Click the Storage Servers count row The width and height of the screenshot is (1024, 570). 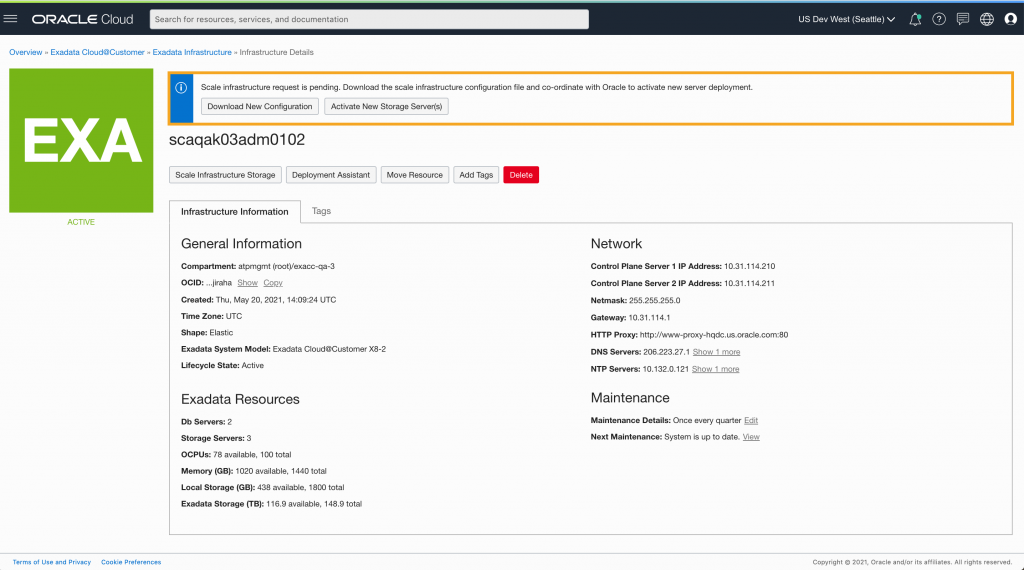tap(216, 438)
